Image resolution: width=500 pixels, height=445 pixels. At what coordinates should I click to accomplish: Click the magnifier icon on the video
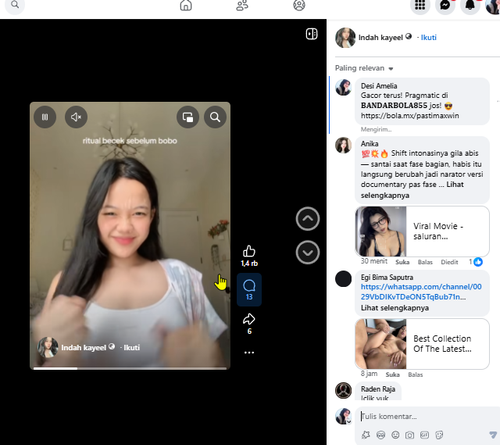click(x=215, y=117)
